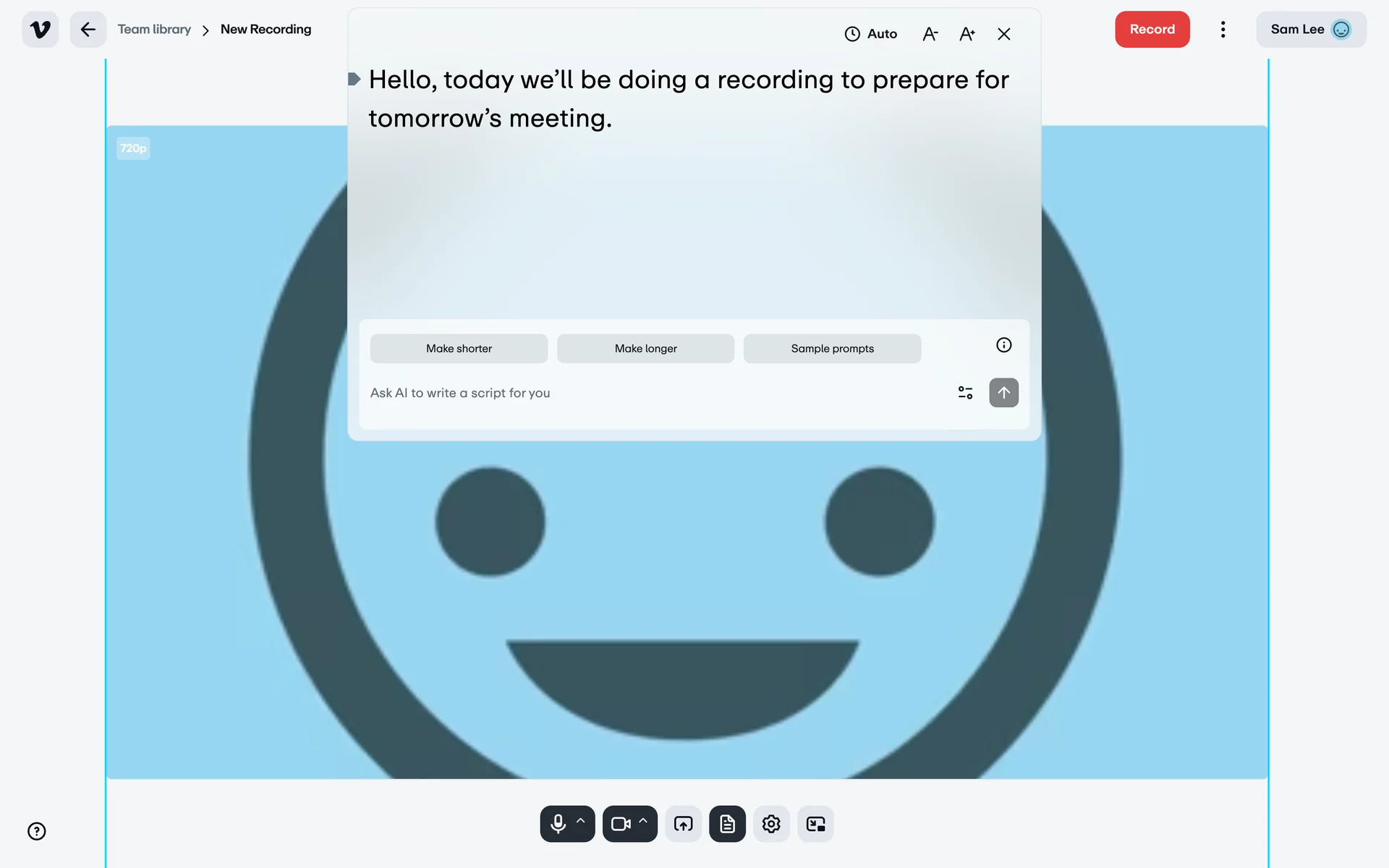This screenshot has height=868, width=1389.
Task: Click the Auto scroll speed control
Action: pyautogui.click(x=871, y=34)
